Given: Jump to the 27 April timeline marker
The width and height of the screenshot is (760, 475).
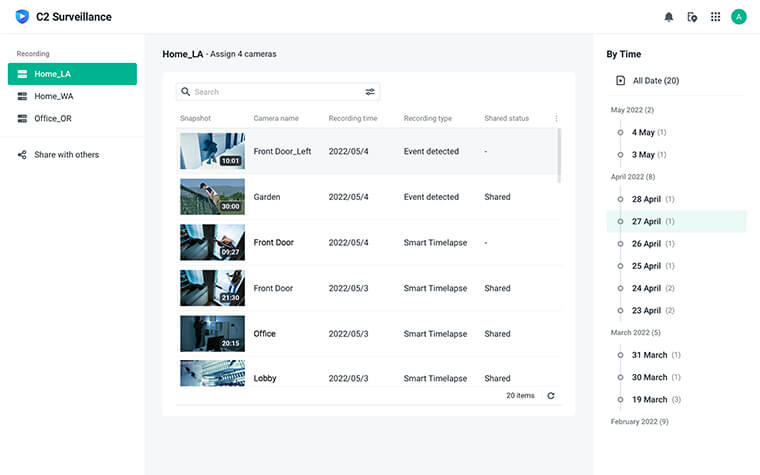Looking at the screenshot, I should (x=620, y=222).
